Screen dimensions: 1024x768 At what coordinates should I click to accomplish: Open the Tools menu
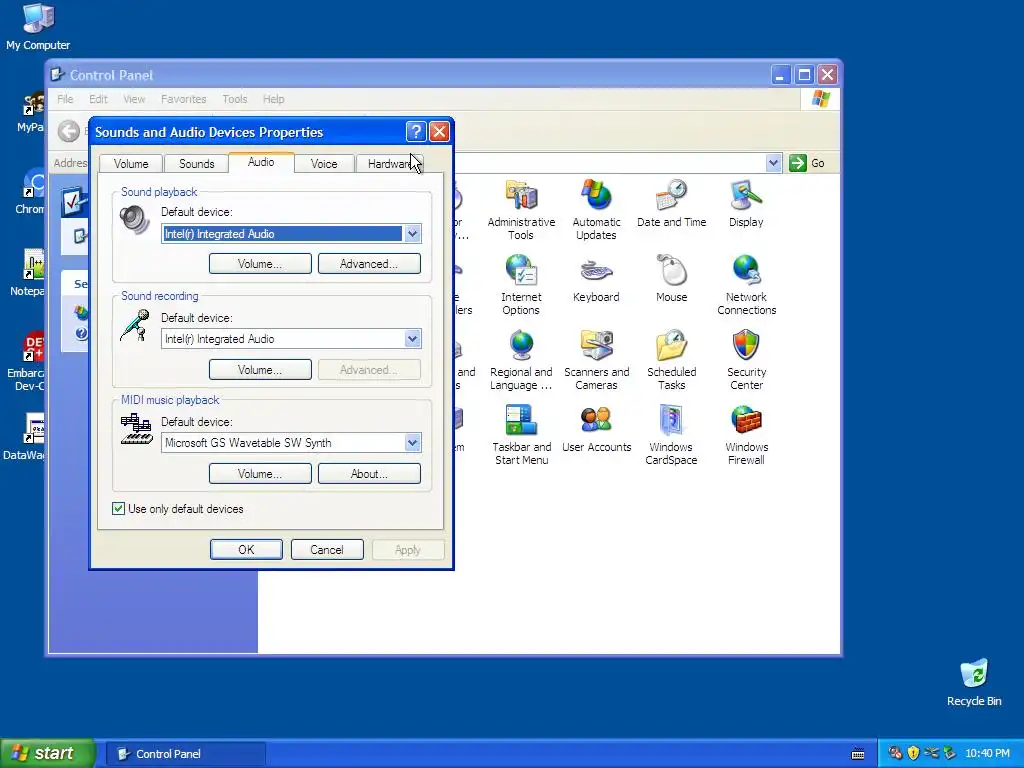pyautogui.click(x=234, y=99)
